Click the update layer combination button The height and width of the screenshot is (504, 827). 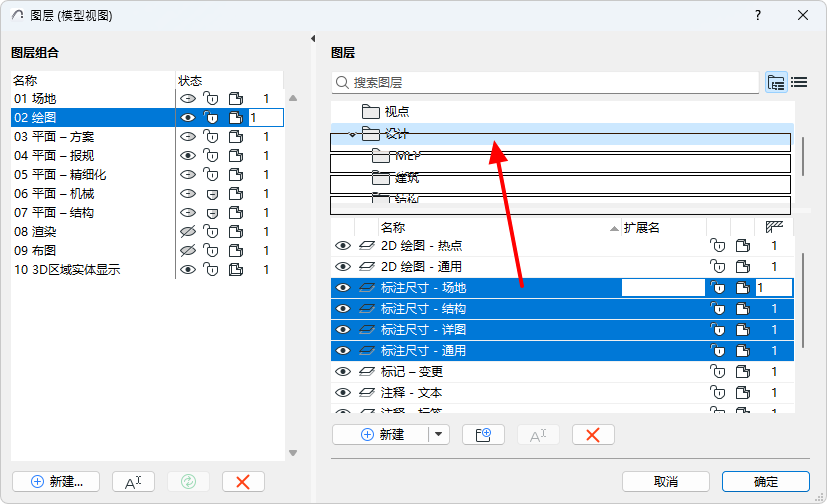[x=188, y=482]
